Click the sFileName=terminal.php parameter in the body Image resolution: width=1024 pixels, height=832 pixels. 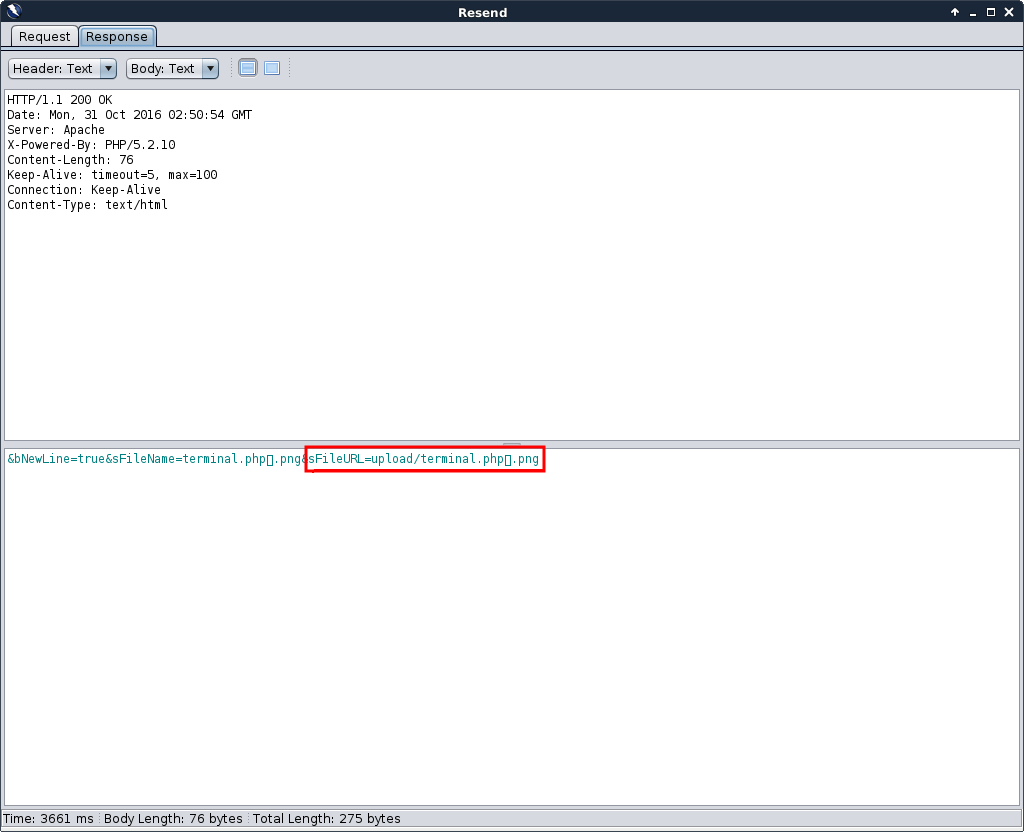click(x=189, y=459)
